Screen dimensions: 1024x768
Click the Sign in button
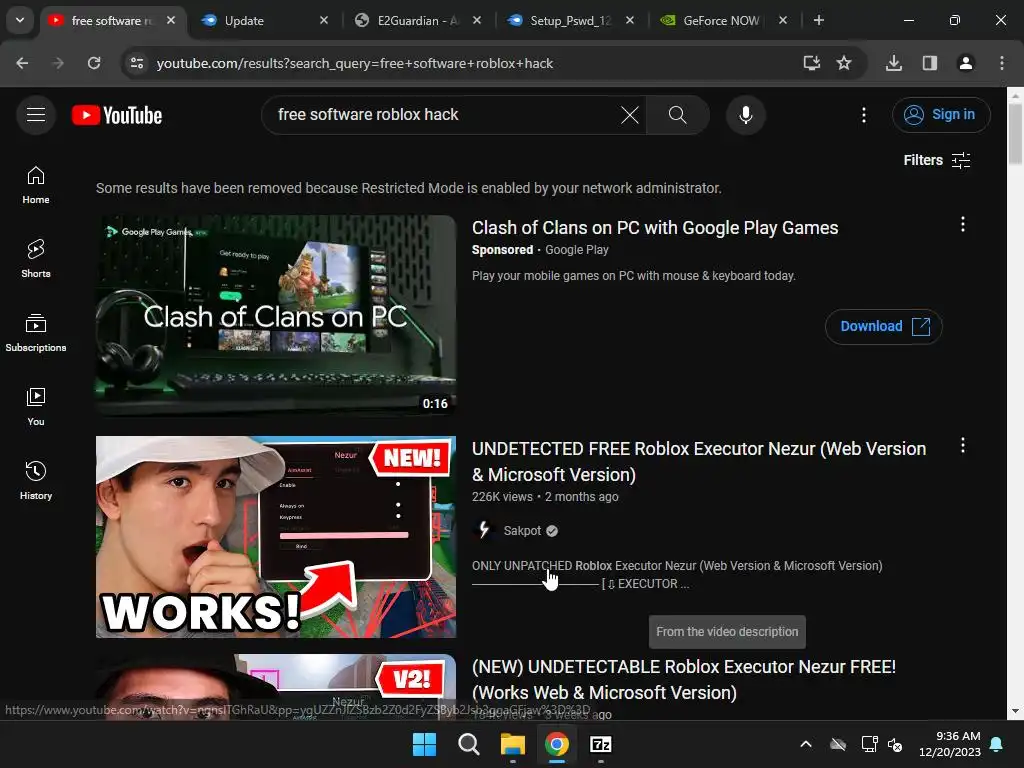click(x=940, y=115)
